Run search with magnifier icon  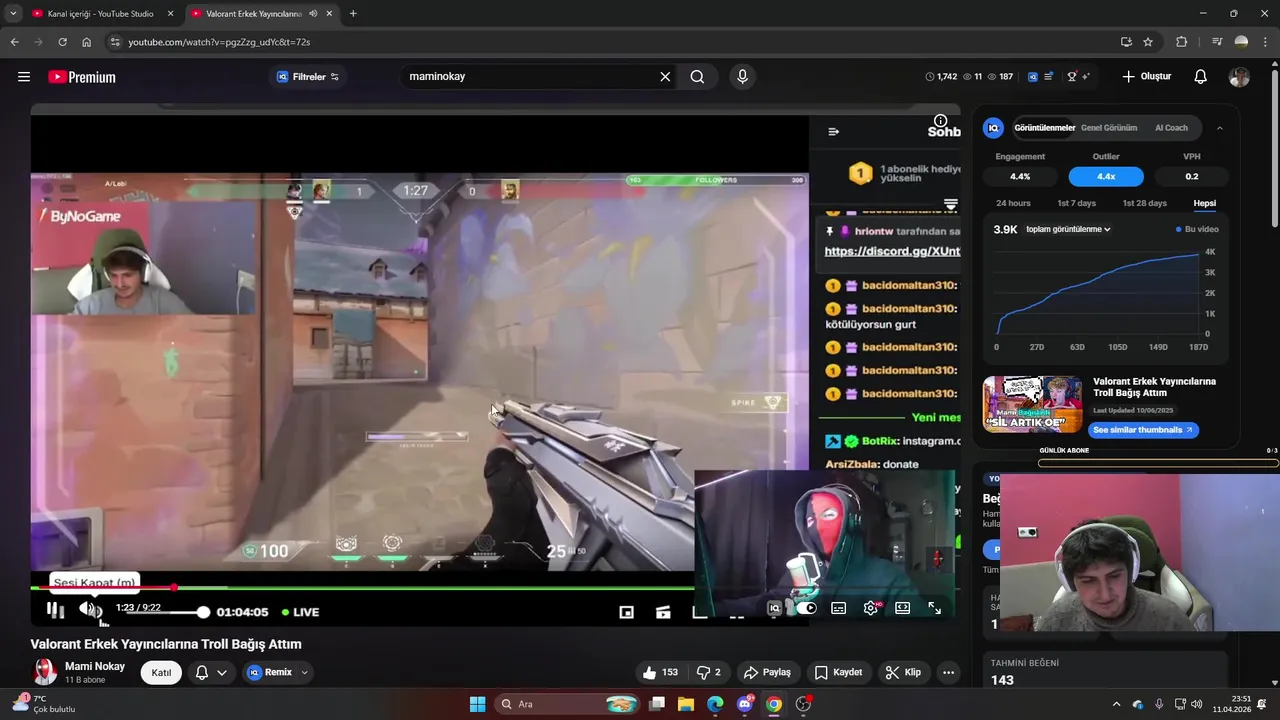697,76
